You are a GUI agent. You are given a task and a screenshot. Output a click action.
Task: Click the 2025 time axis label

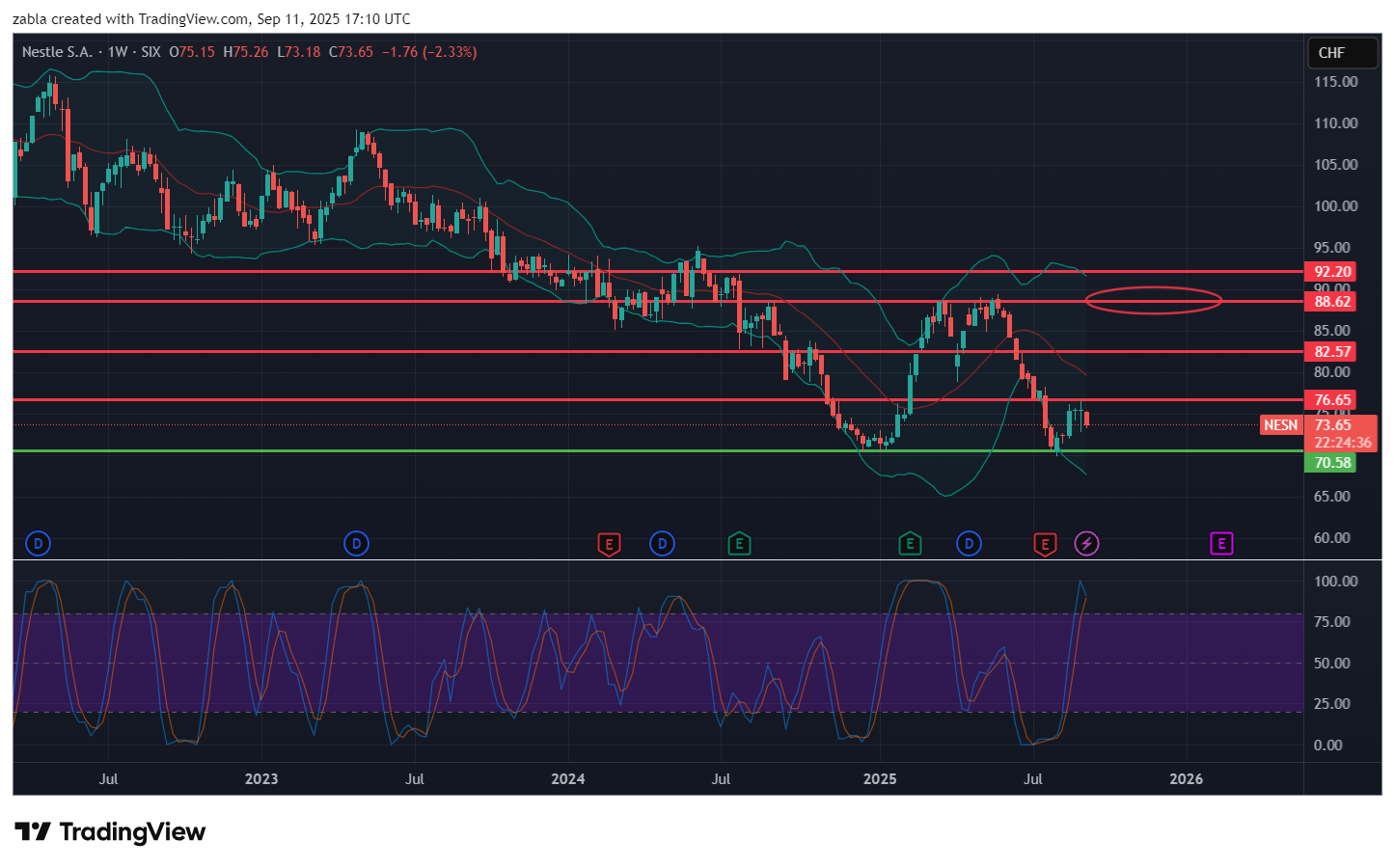[x=880, y=779]
